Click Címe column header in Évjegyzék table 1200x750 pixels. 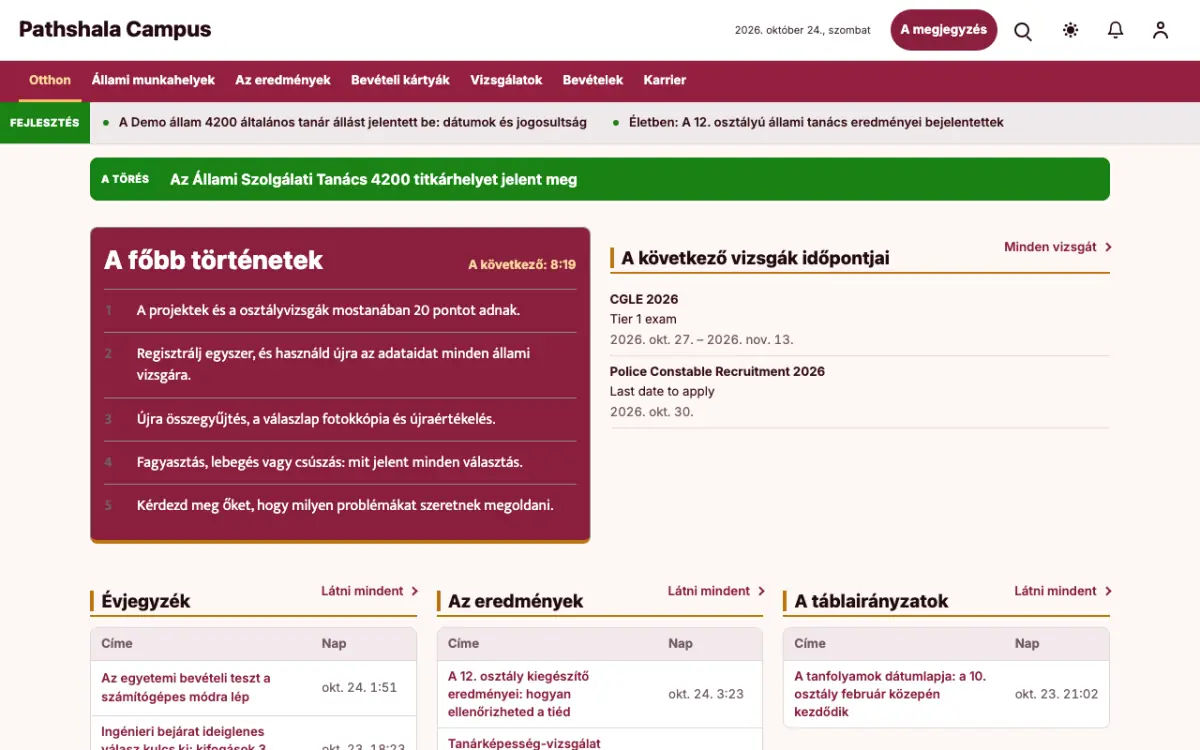point(117,643)
